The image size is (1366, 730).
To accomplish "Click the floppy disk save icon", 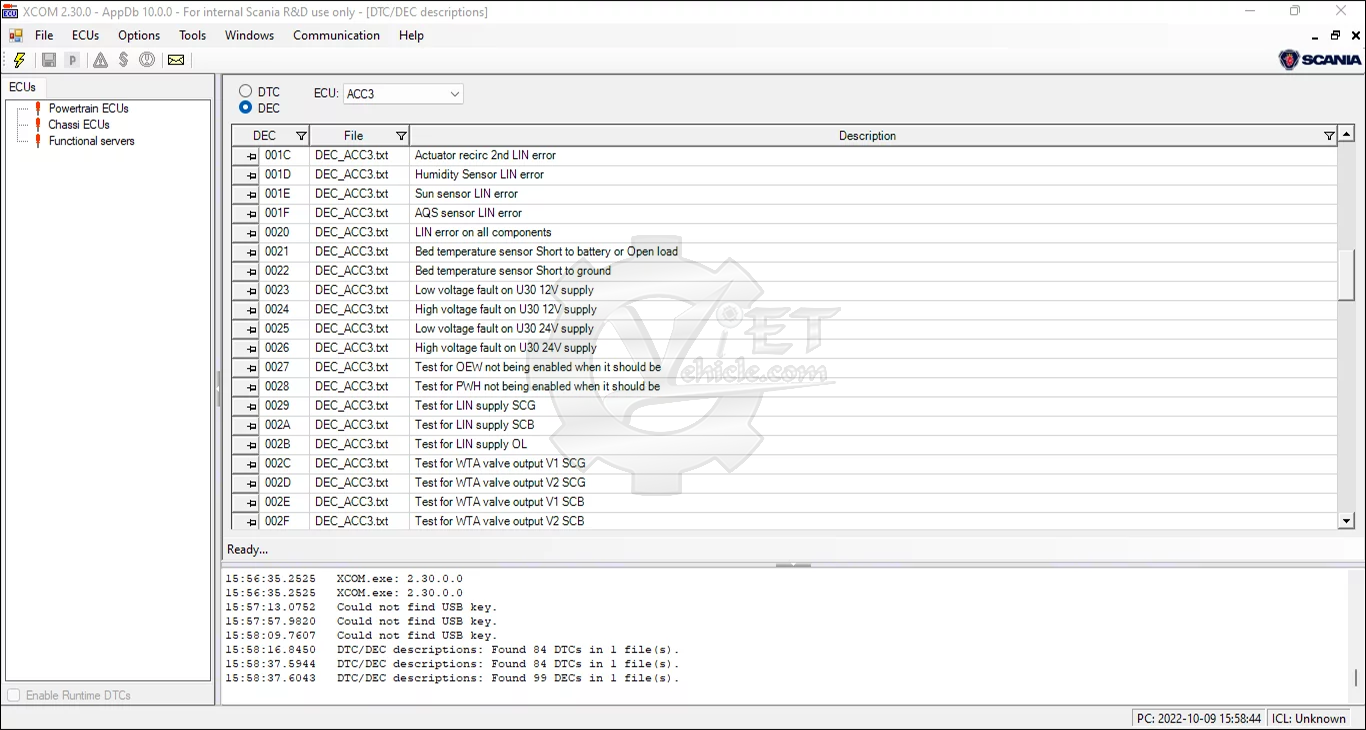I will 48,60.
